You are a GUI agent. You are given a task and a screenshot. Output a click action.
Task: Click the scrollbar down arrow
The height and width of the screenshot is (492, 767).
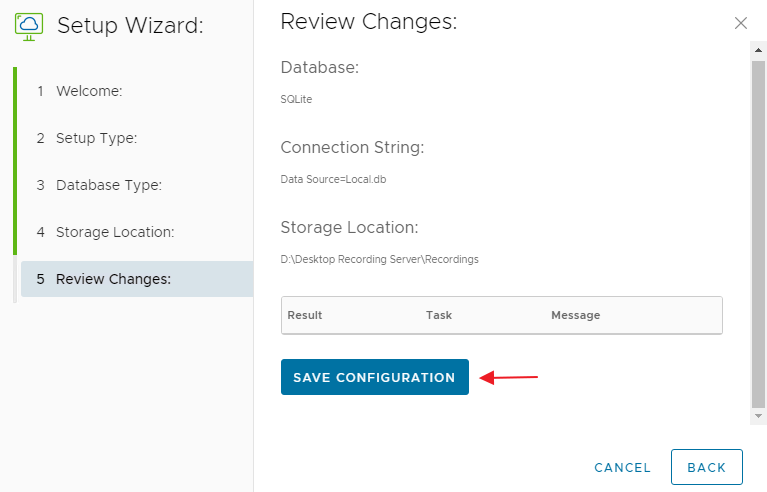point(758,415)
